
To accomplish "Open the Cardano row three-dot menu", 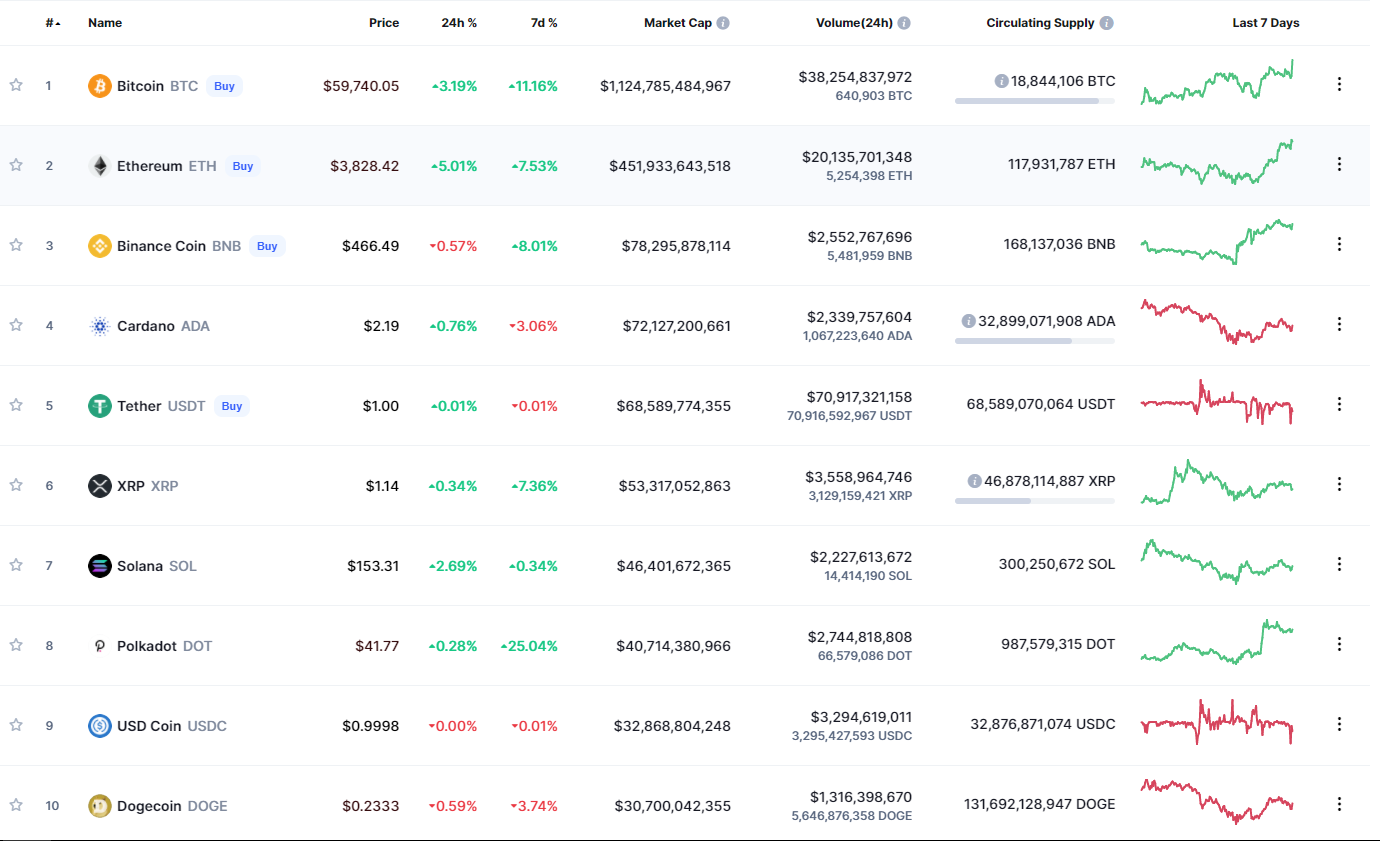I will (1340, 324).
